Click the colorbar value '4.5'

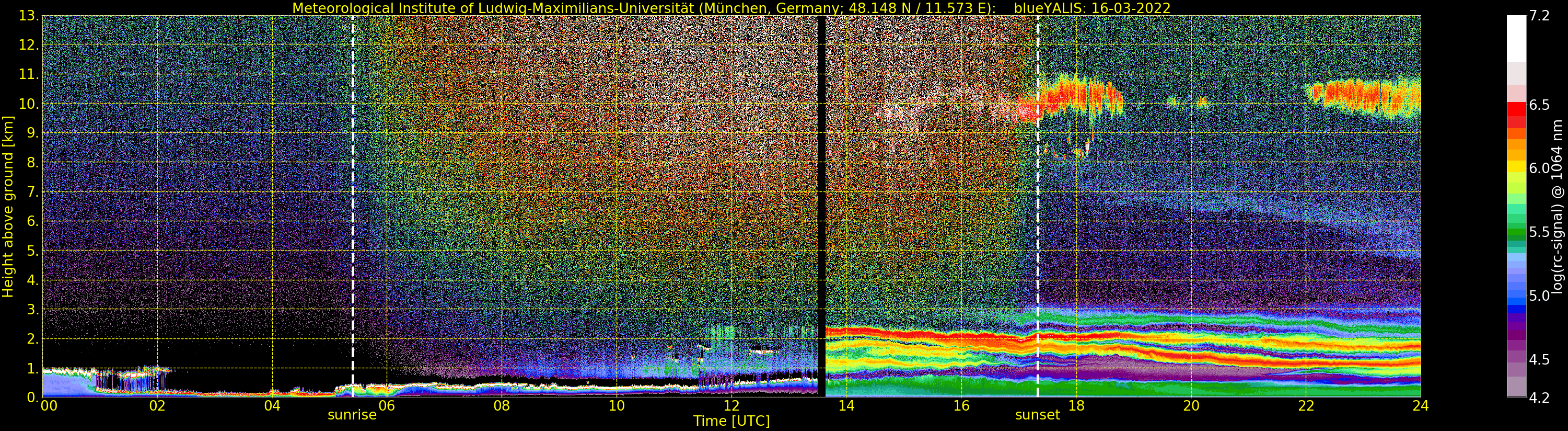(x=1539, y=359)
